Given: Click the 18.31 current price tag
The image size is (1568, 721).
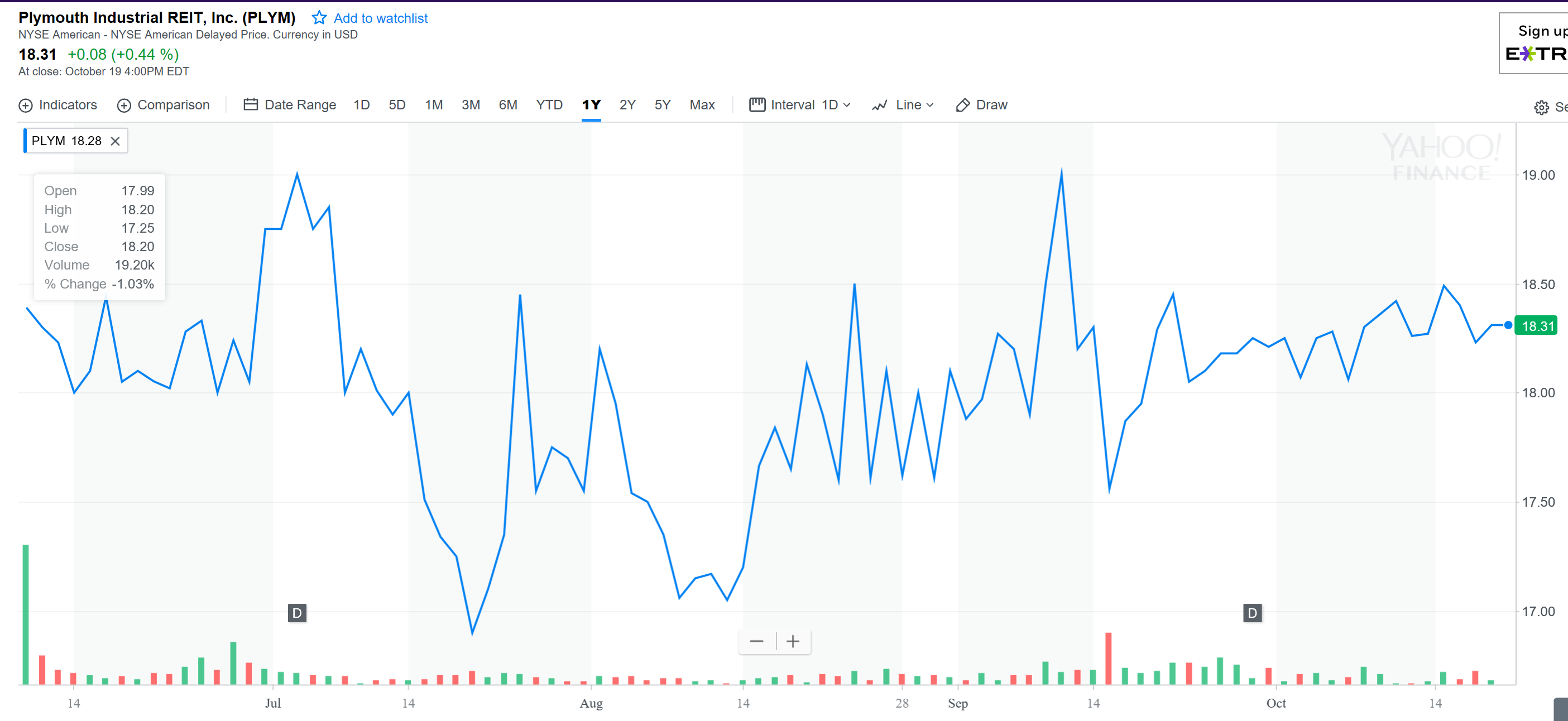Looking at the screenshot, I should (x=1537, y=326).
